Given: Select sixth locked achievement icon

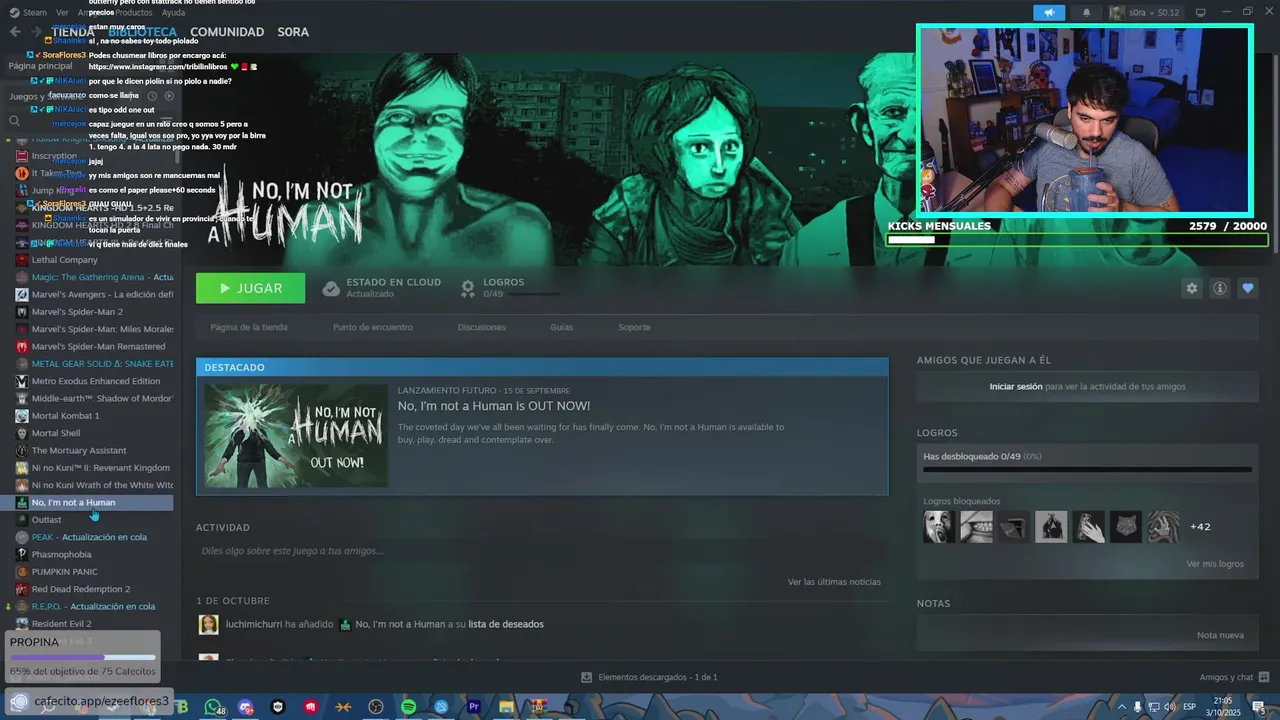Looking at the screenshot, I should 1126,526.
